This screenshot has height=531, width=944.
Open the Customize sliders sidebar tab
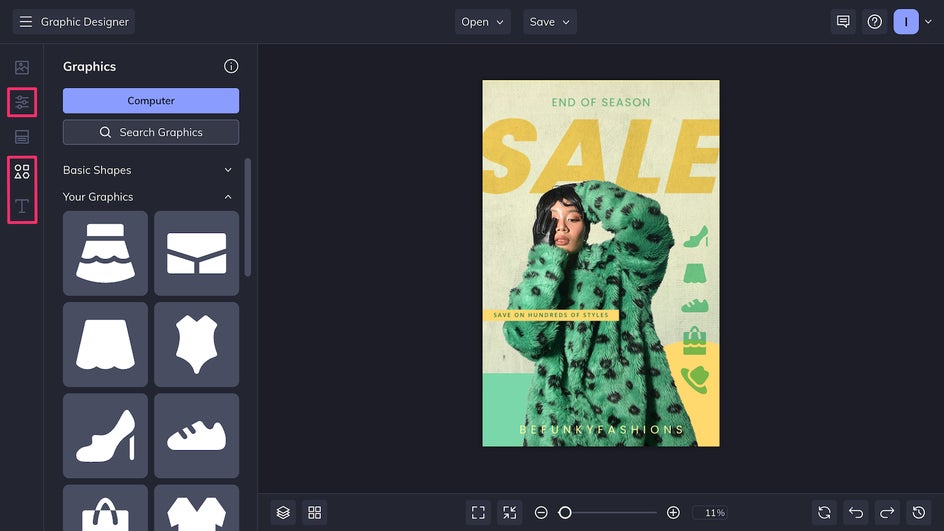coord(22,102)
